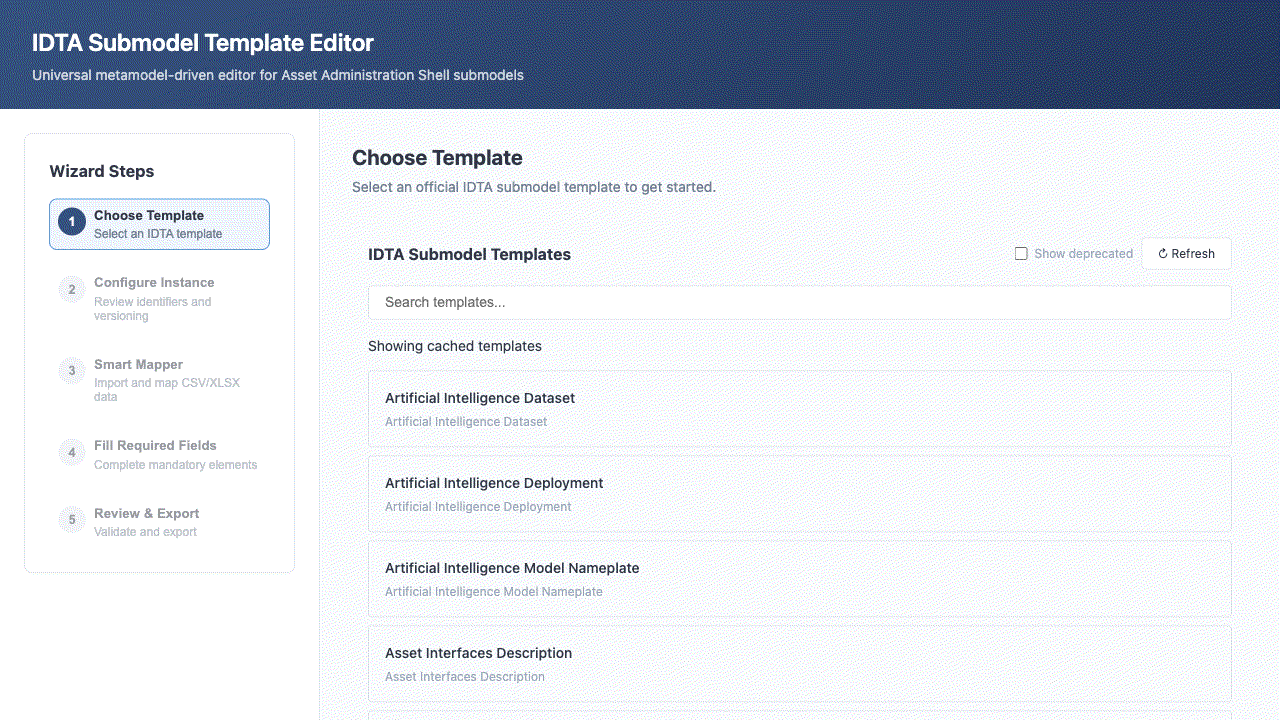The height and width of the screenshot is (720, 1280).
Task: Click the step 5 number circle
Action: [x=72, y=520]
